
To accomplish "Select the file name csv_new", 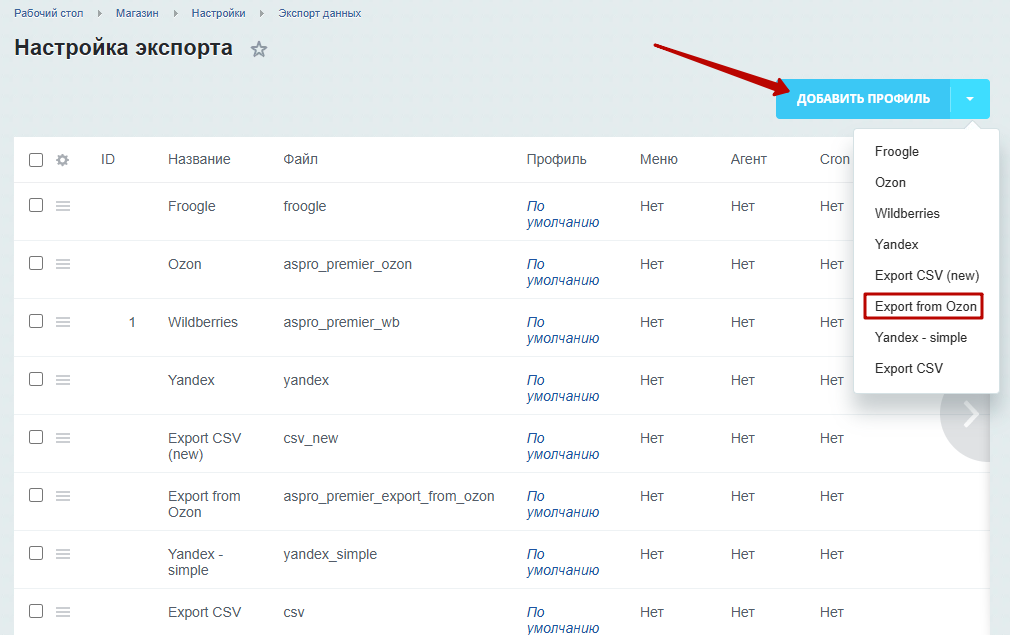I will point(310,438).
